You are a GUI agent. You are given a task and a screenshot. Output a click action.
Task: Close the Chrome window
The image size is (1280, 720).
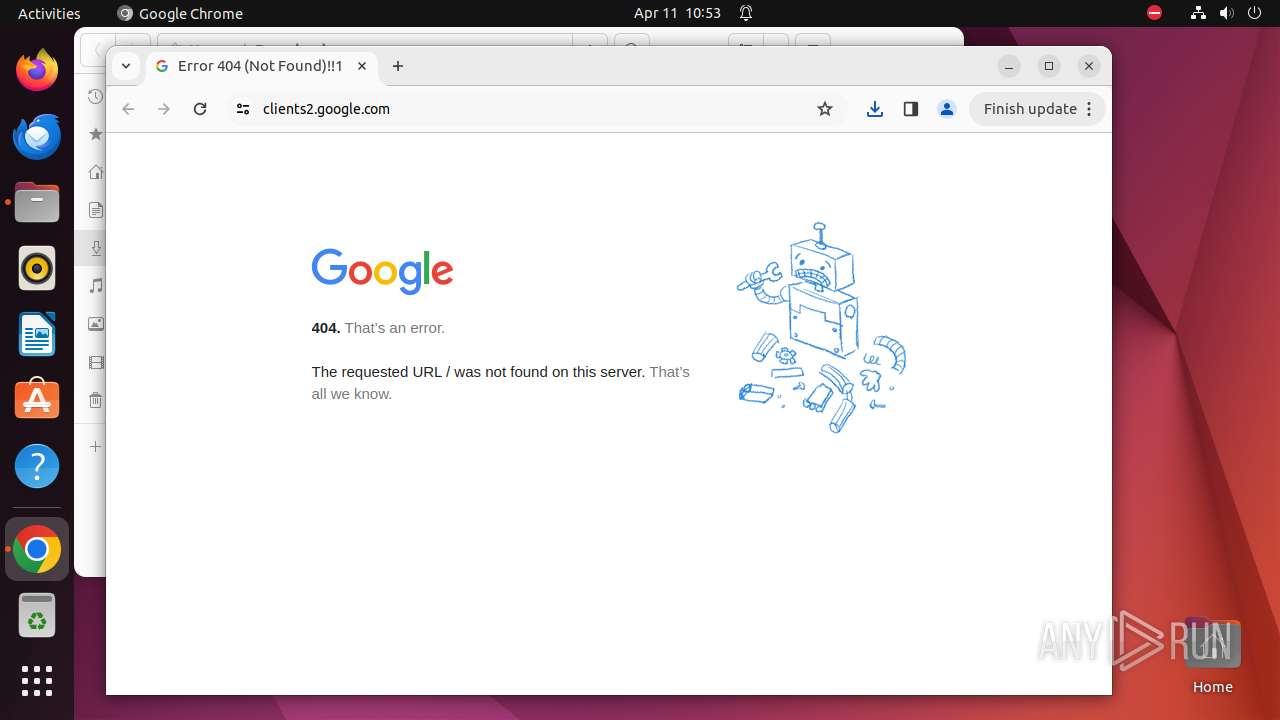click(1089, 66)
